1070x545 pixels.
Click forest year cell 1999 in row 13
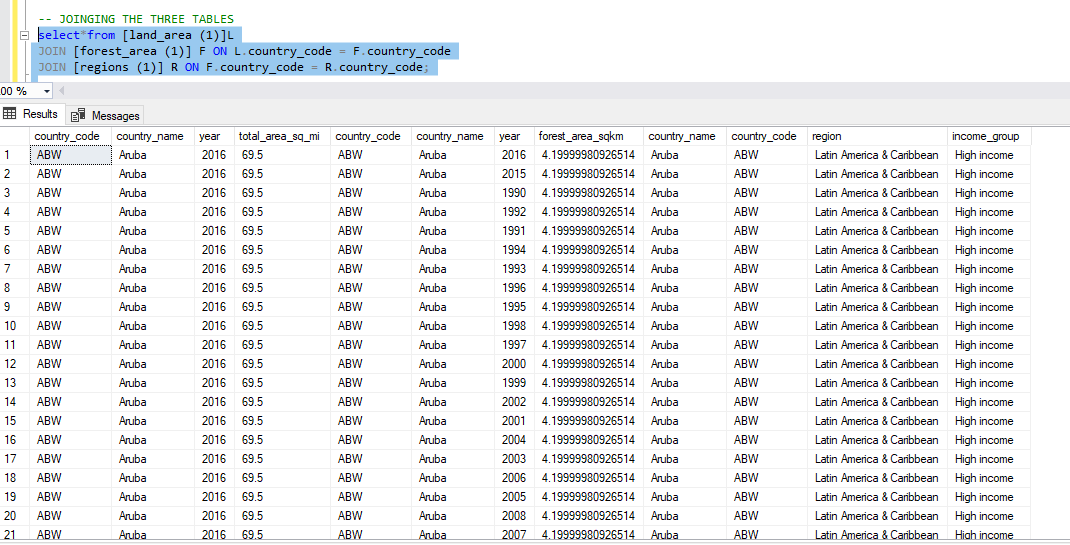pos(515,383)
